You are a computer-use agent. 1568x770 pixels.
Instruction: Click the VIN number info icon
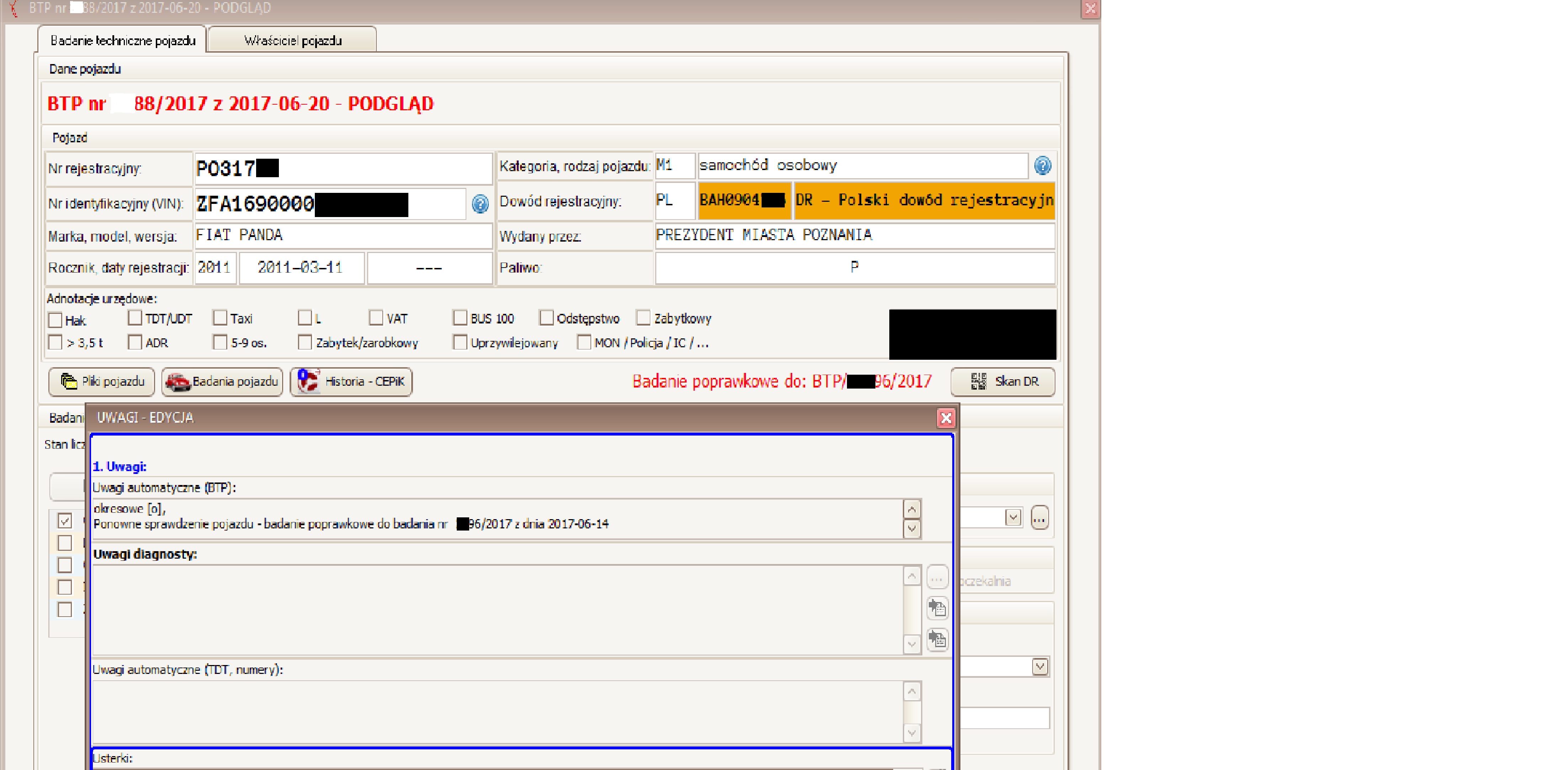(480, 204)
